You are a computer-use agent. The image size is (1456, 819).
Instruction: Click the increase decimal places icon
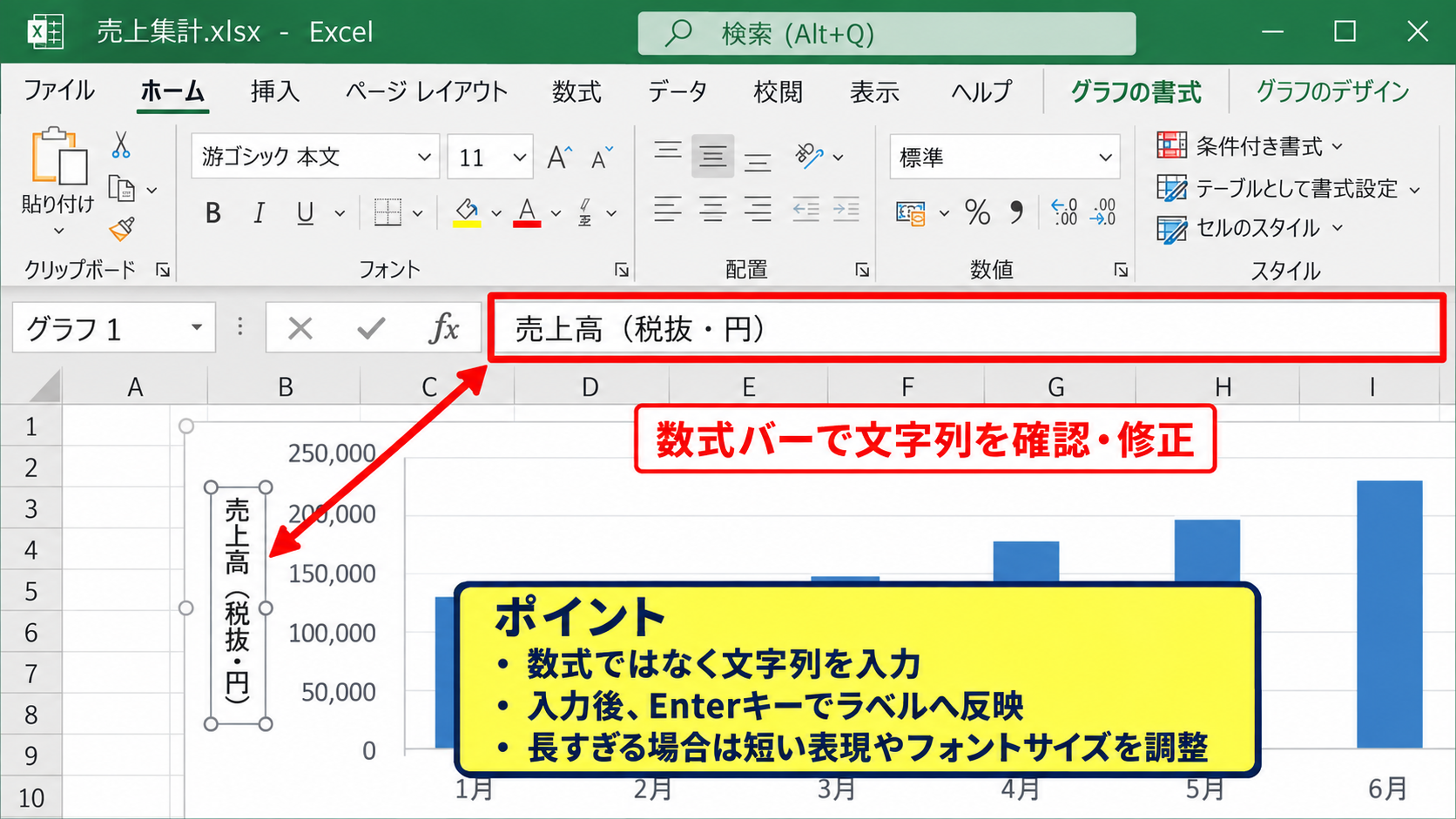point(1064,211)
